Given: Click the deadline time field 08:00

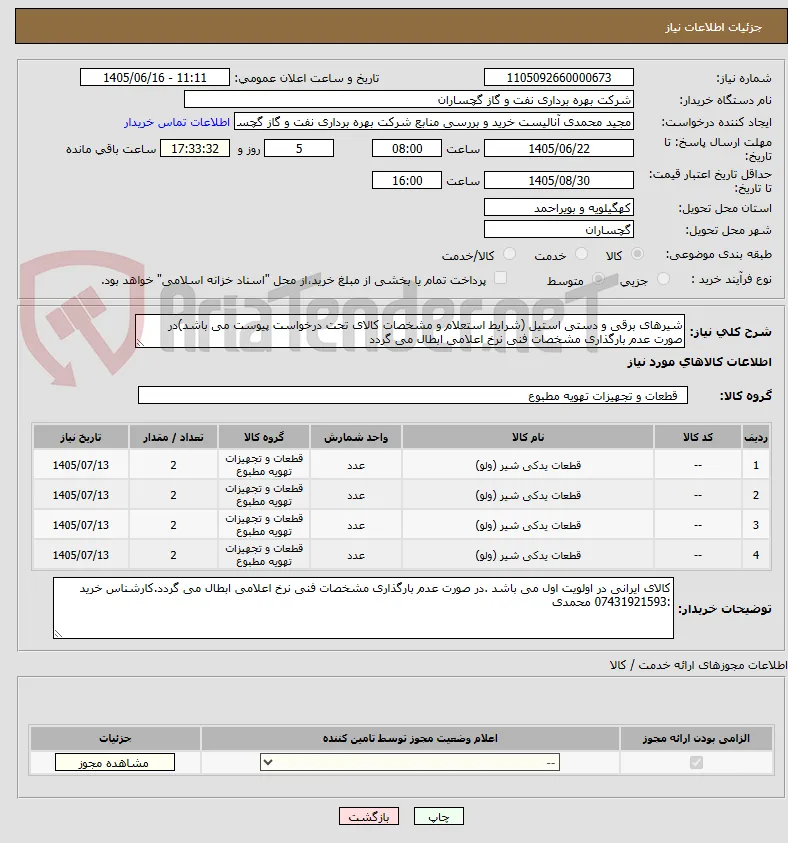Looking at the screenshot, I should pyautogui.click(x=406, y=149).
